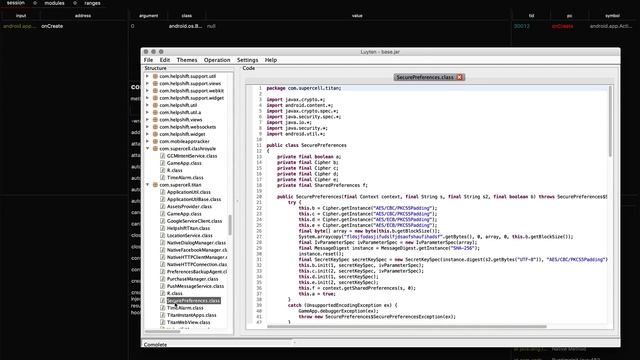This screenshot has width=640, height=360.
Task: Click the 'tid' column header in background window
Action: 531,16
